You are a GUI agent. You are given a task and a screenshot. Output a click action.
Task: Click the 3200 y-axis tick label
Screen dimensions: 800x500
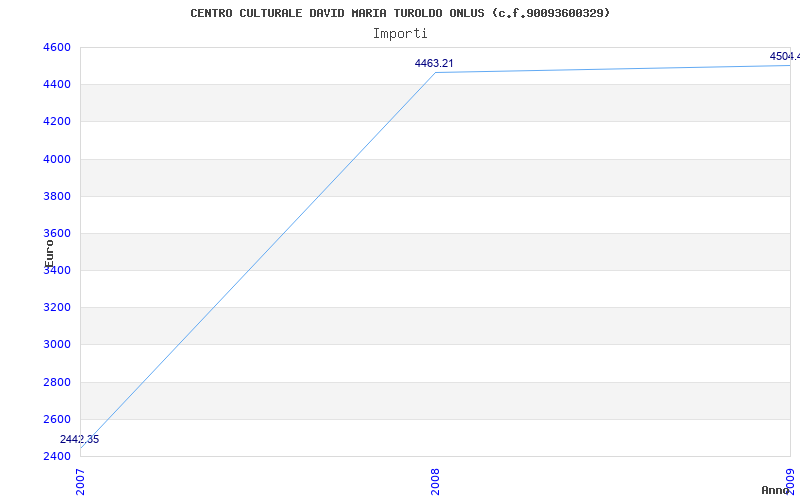coord(57,308)
